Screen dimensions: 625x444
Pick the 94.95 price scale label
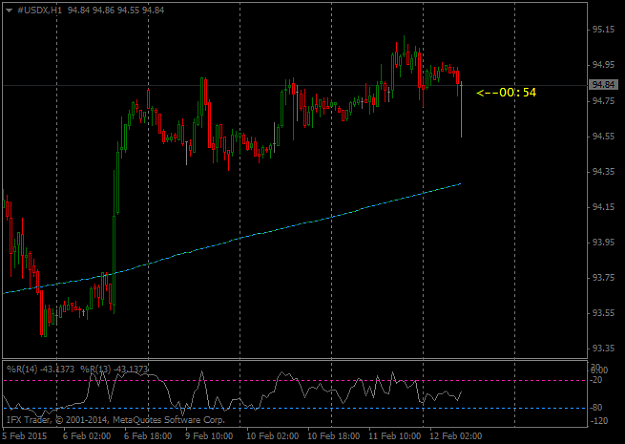coord(603,65)
